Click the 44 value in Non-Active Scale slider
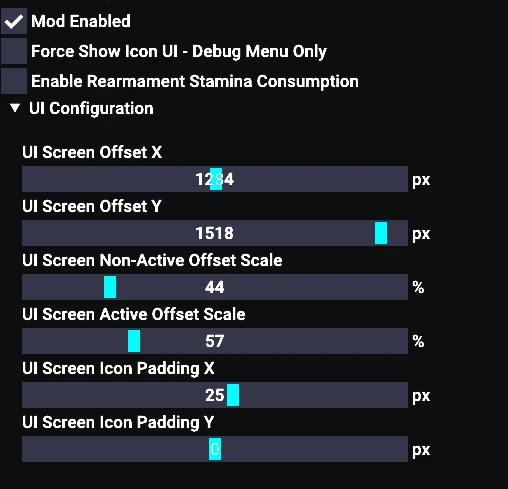Screen dimensions: 508x489 tap(215, 287)
